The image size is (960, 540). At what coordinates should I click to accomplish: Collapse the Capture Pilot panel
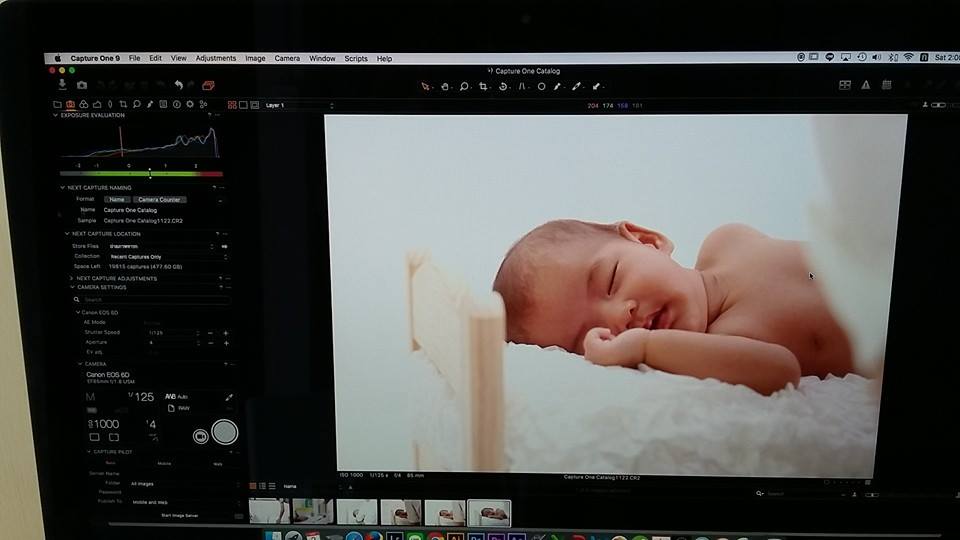point(89,452)
